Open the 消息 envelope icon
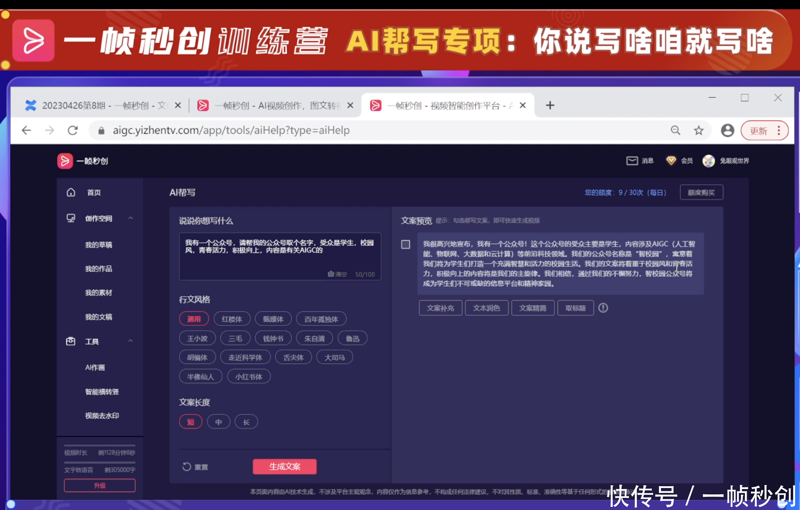The image size is (800, 510). (x=632, y=161)
